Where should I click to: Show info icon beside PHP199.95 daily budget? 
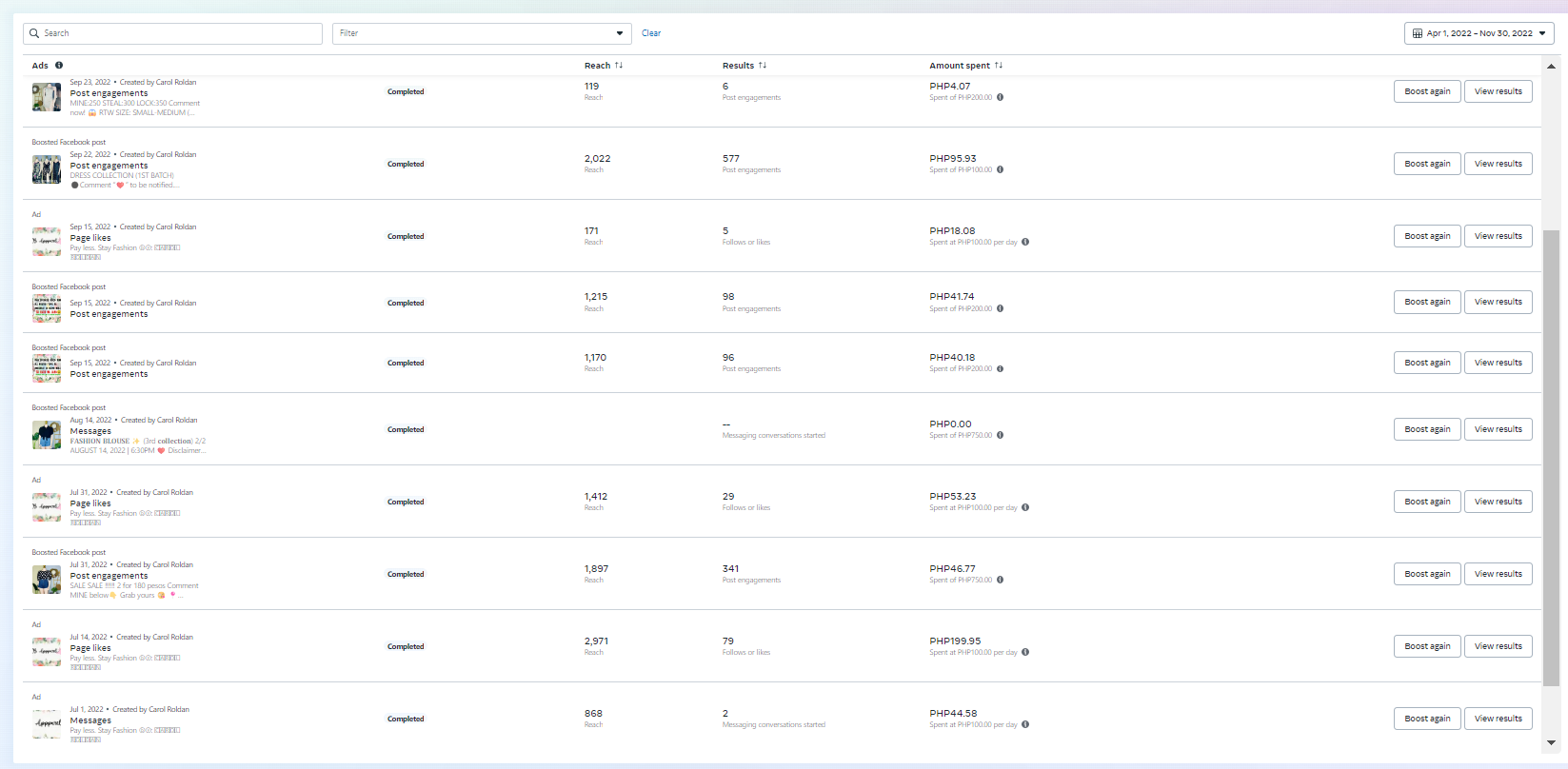pyautogui.click(x=1025, y=652)
